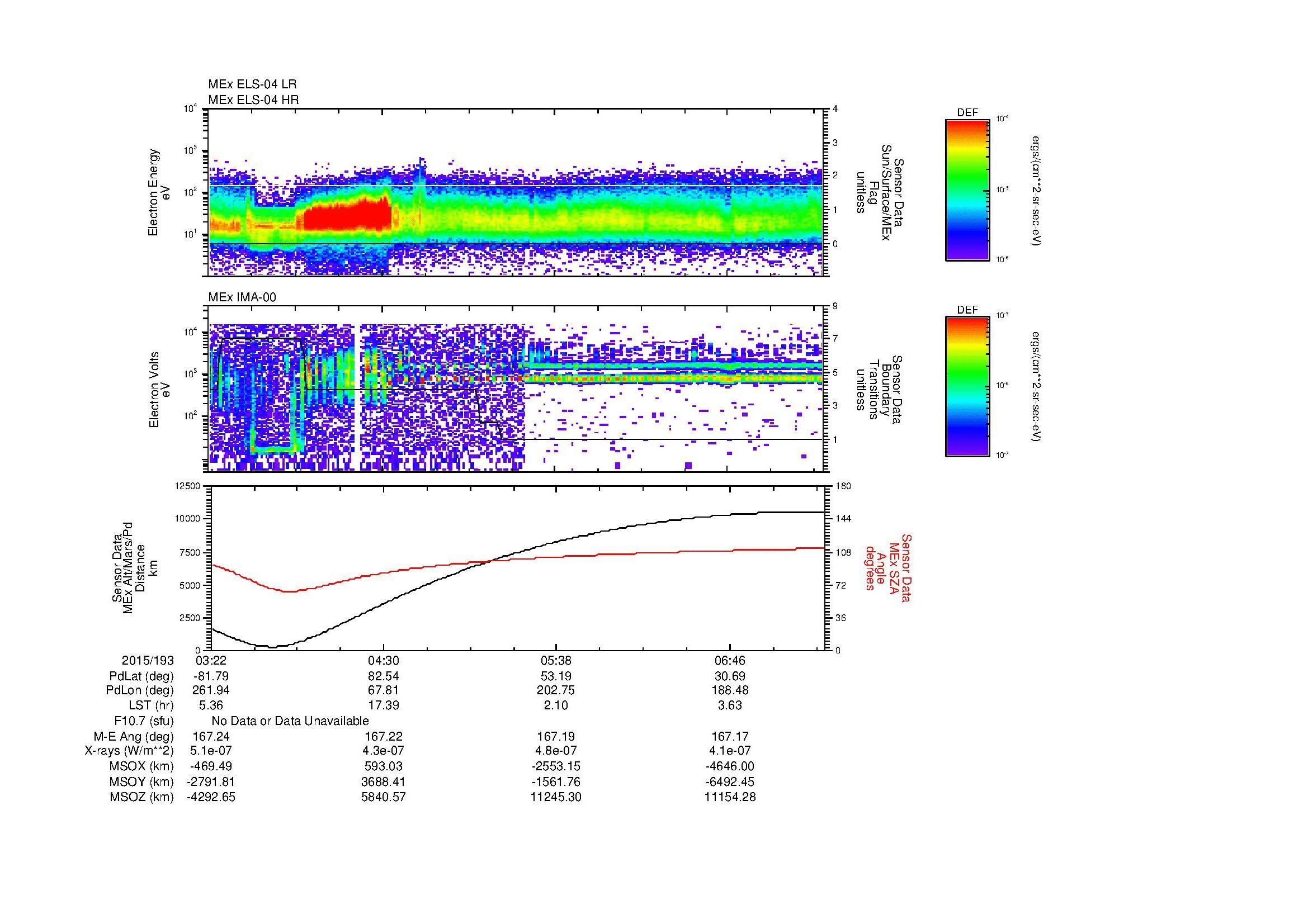1308x924 pixels.
Task: Click the PdLon (deg) row label
Action: tap(140, 690)
